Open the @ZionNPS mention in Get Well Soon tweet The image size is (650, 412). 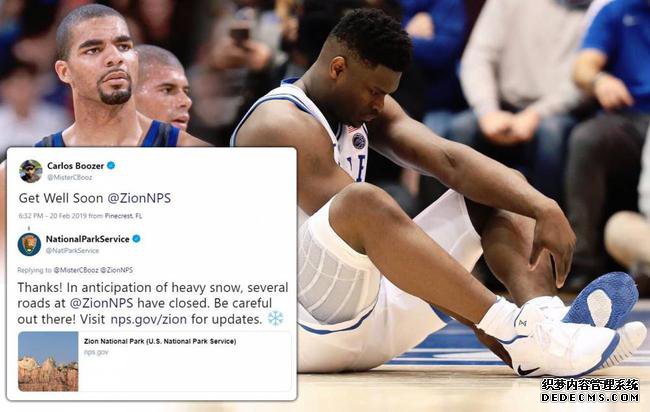coord(139,198)
